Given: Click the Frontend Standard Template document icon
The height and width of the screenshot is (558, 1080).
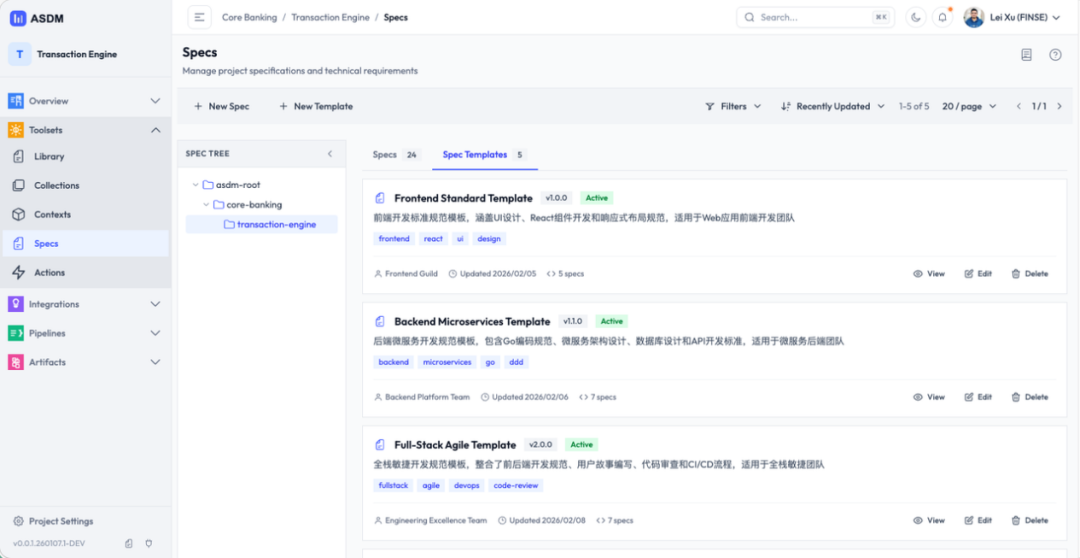Looking at the screenshot, I should click(380, 198).
